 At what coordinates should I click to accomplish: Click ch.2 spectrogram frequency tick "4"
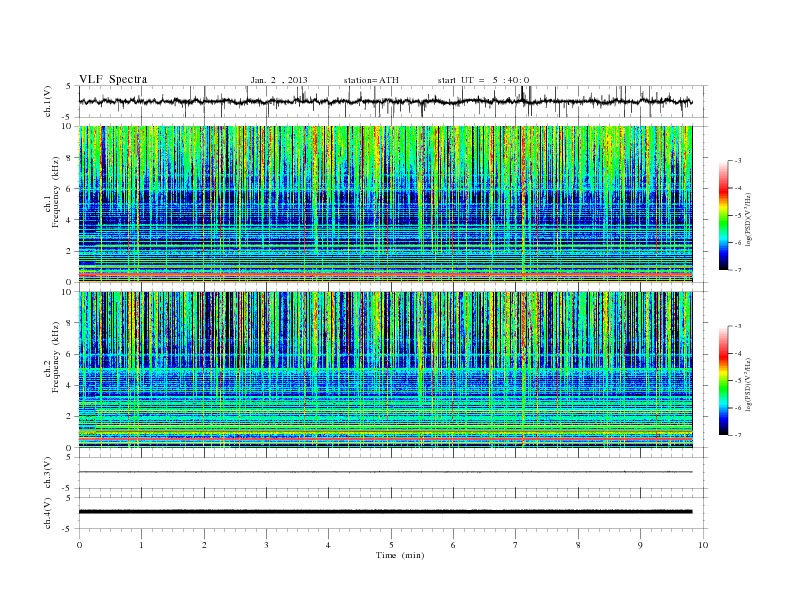pos(69,385)
